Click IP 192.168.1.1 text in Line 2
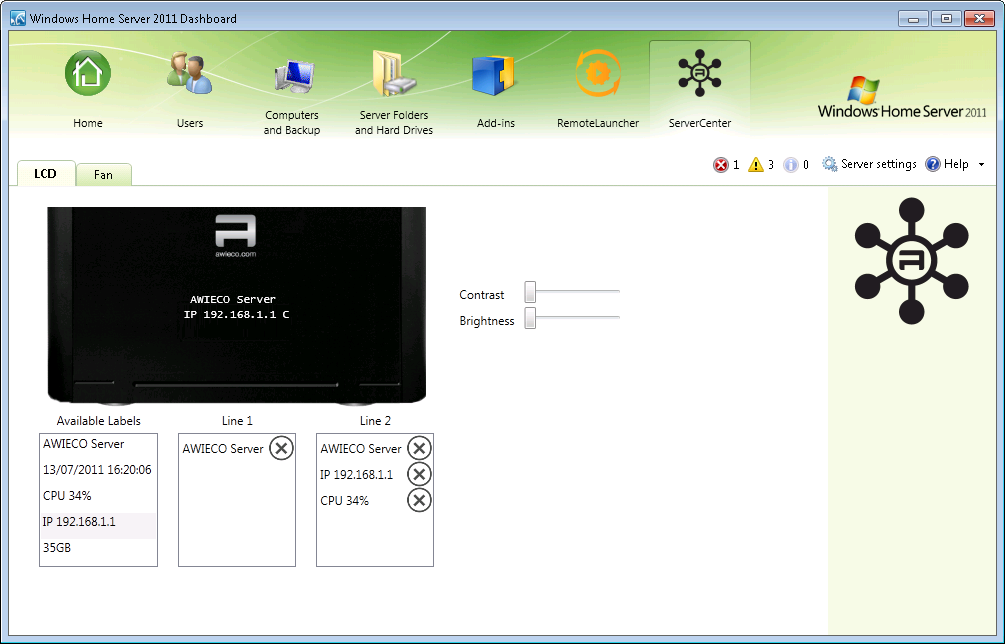 tap(356, 474)
